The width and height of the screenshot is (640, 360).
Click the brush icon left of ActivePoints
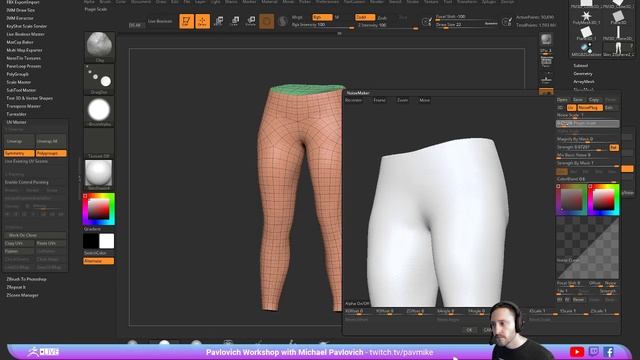(507, 21)
